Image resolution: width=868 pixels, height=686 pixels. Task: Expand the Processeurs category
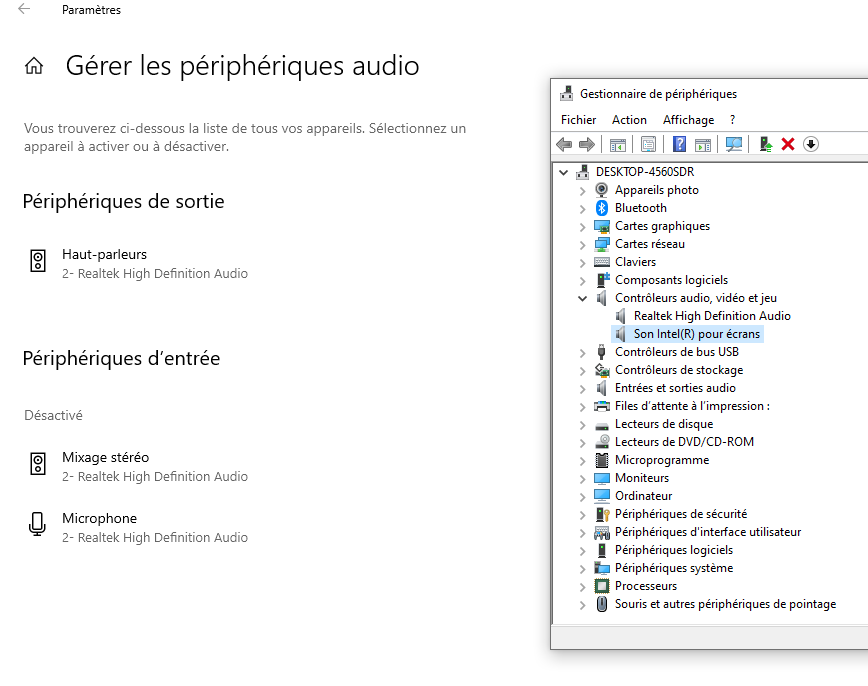click(582, 587)
